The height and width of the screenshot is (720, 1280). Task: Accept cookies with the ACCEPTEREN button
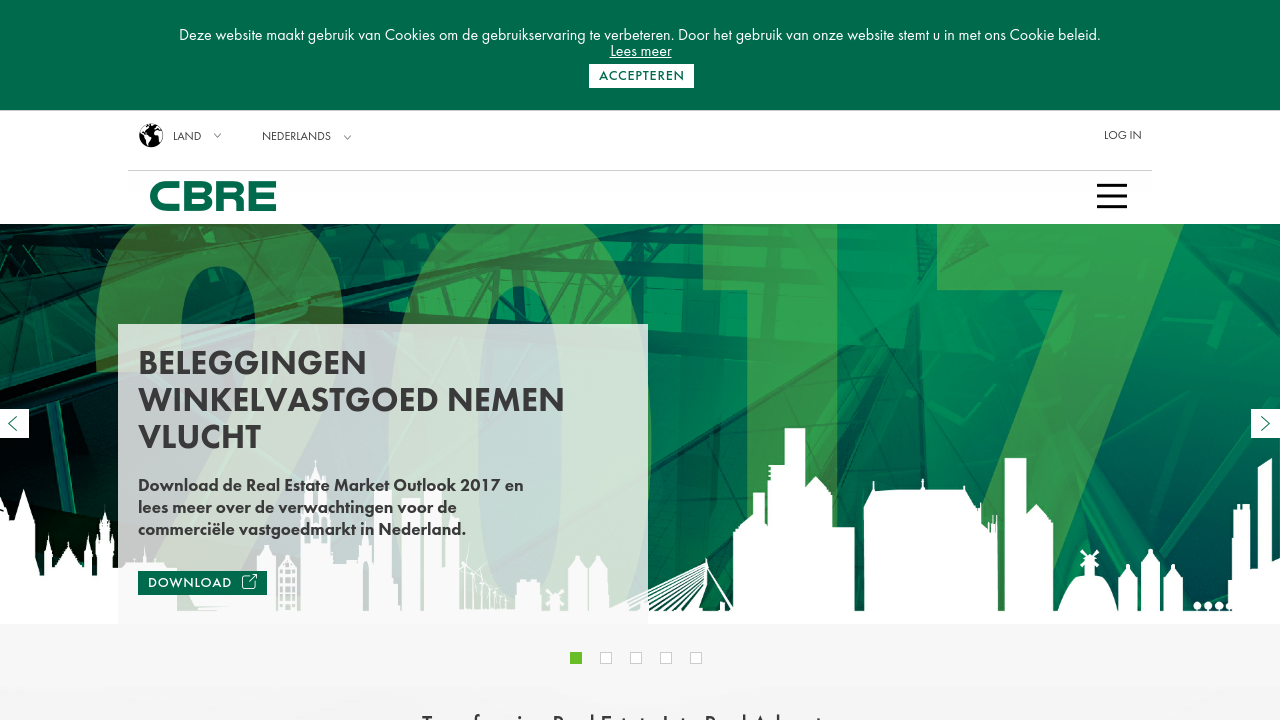click(641, 76)
